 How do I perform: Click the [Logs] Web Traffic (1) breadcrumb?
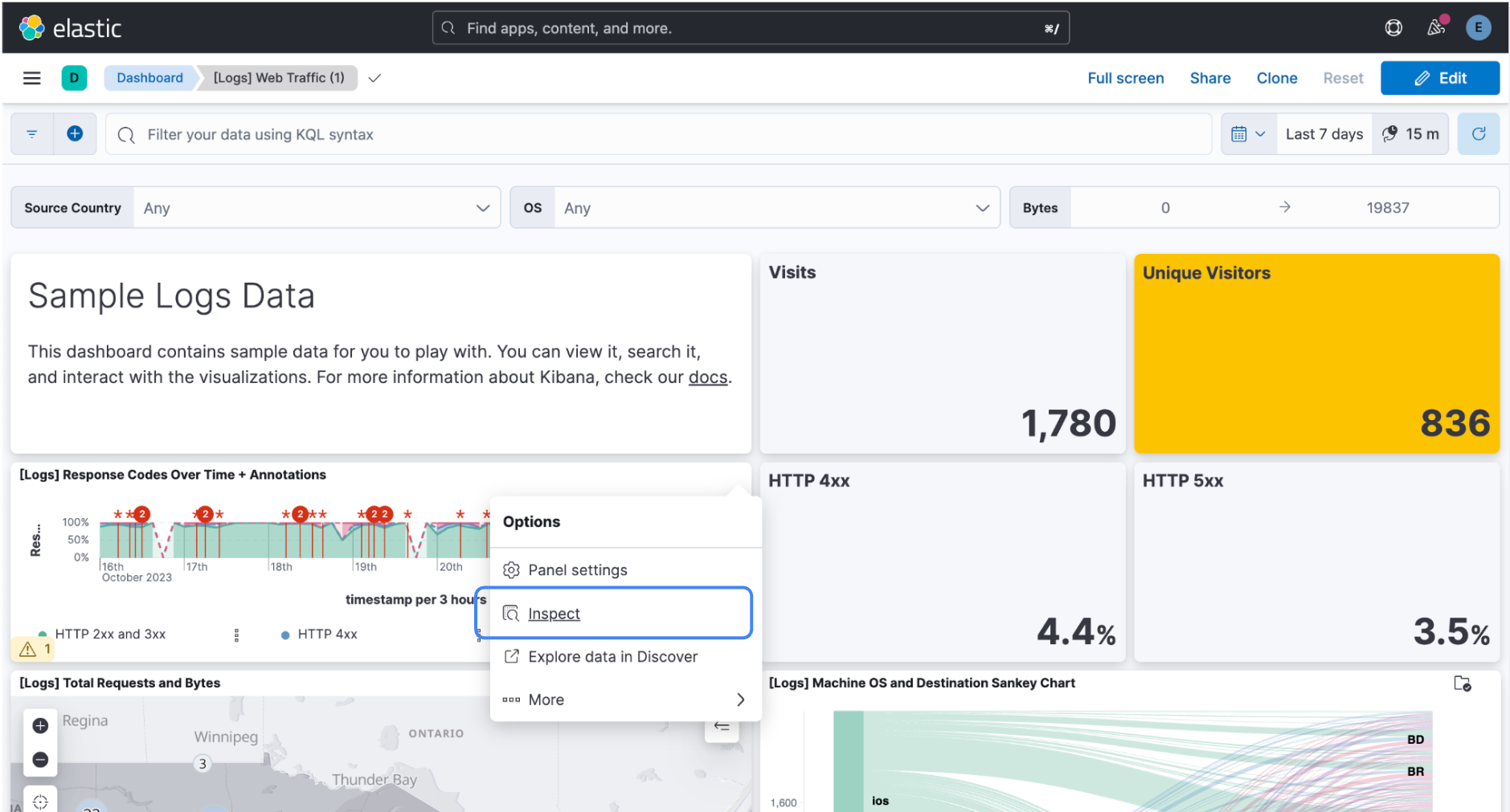pos(278,78)
